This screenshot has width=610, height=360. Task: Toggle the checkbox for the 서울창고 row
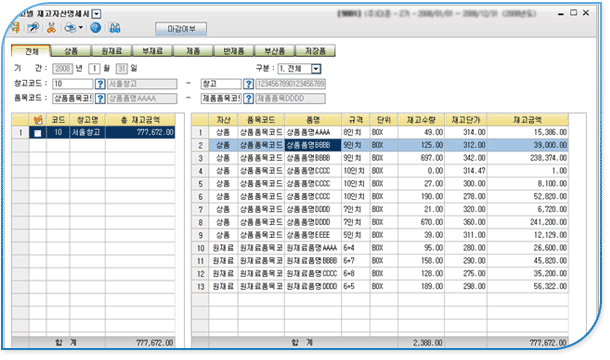click(x=37, y=133)
